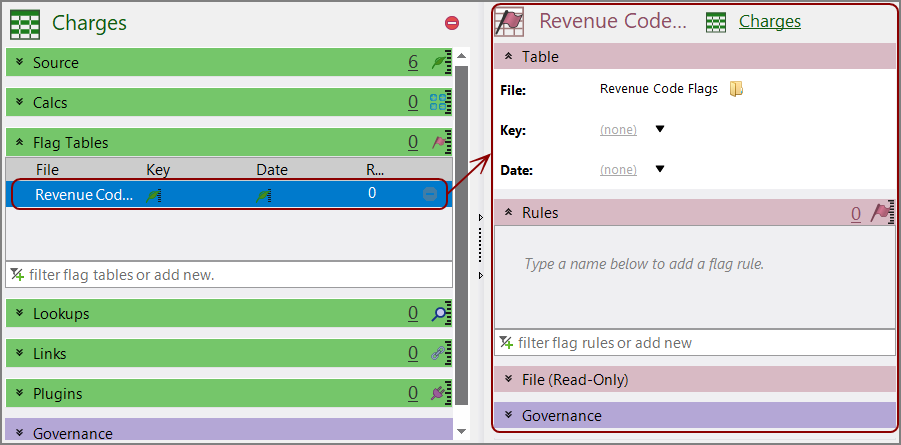901x445 pixels.
Task: Open Plugins count link
Action: 413,393
